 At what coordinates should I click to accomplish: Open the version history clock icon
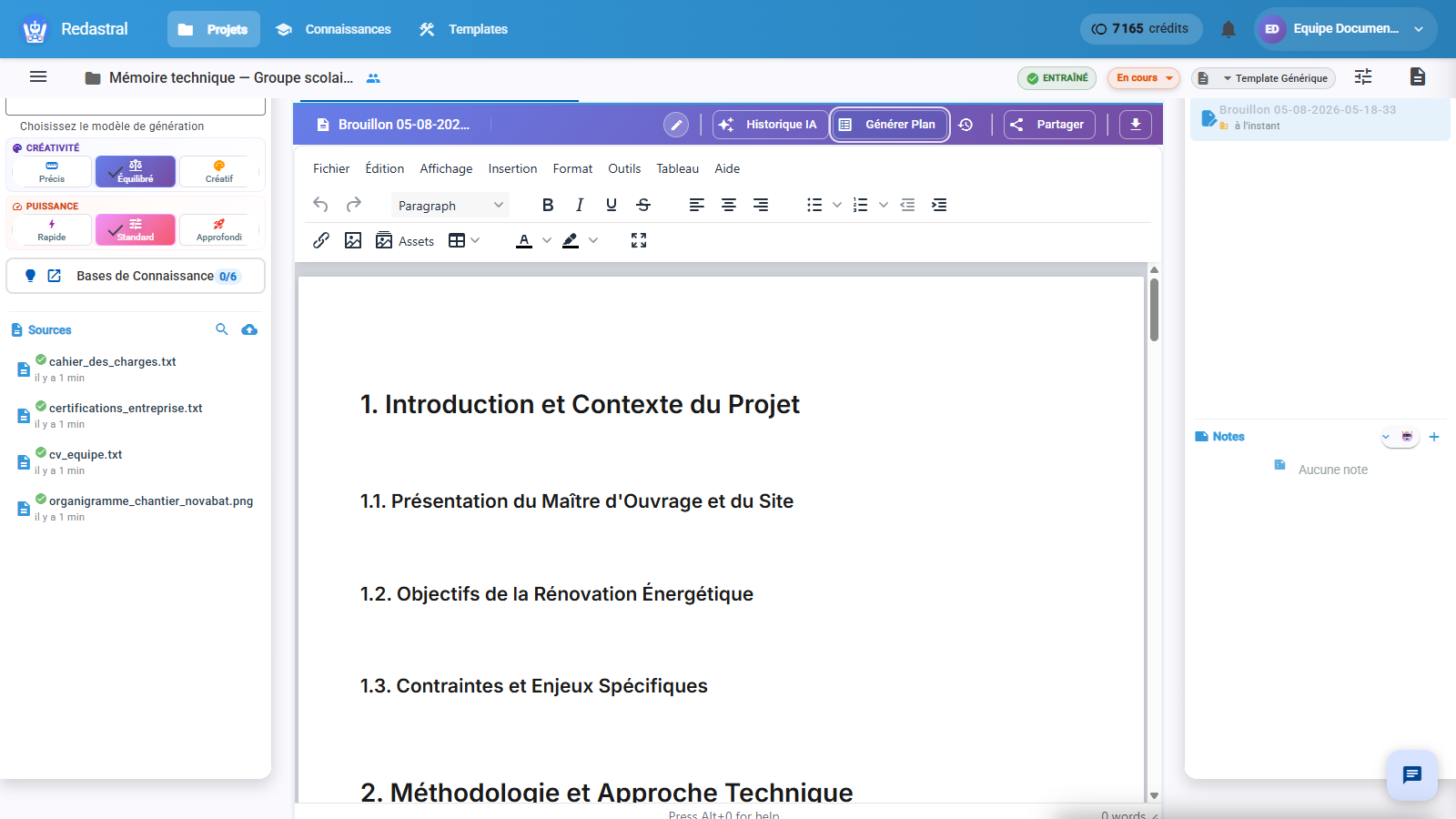click(x=966, y=125)
